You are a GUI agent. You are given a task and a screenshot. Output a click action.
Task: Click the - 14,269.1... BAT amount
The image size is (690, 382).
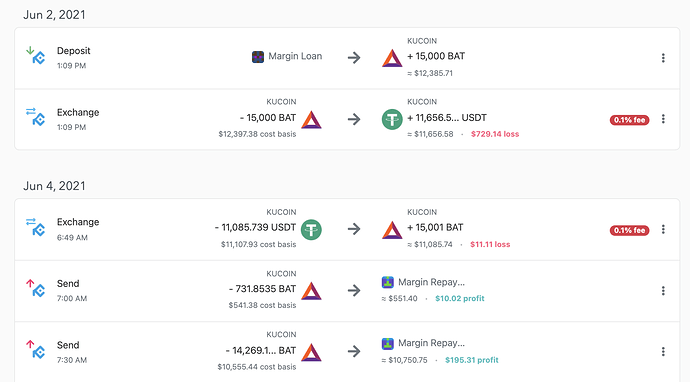[261, 351]
